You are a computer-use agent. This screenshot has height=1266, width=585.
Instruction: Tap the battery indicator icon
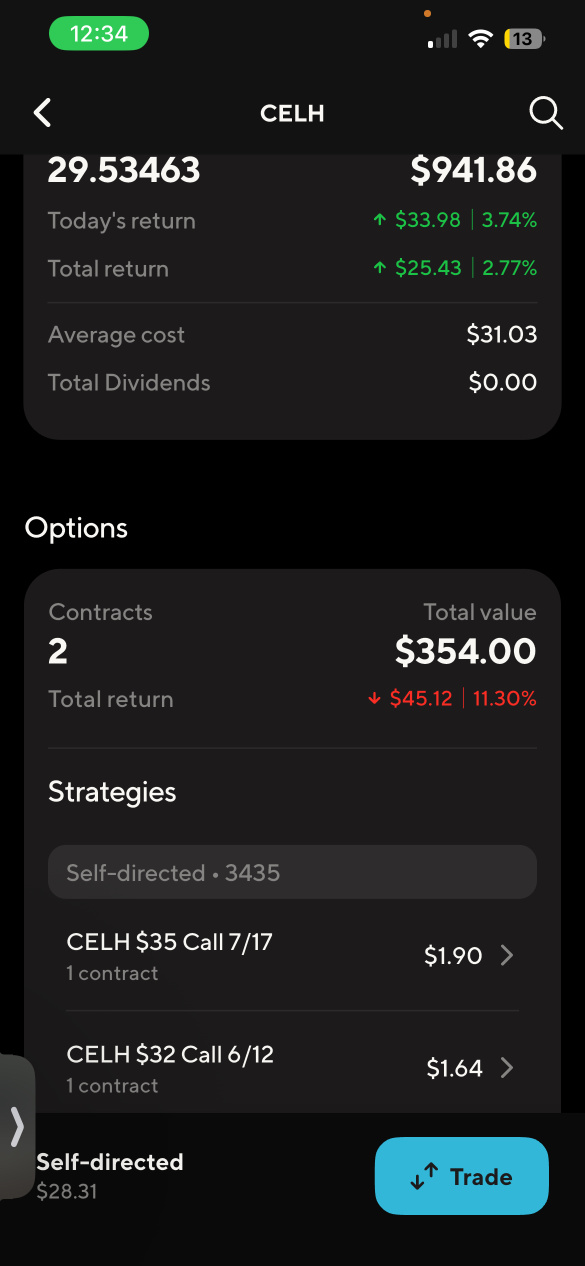tap(524, 39)
